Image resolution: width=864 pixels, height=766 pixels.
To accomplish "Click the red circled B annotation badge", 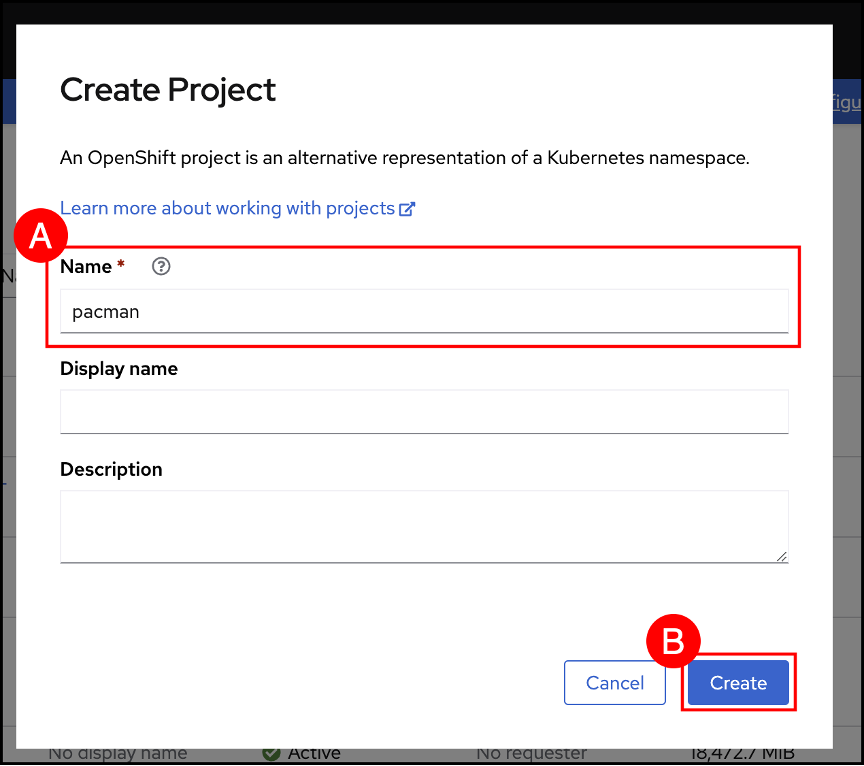I will click(674, 642).
